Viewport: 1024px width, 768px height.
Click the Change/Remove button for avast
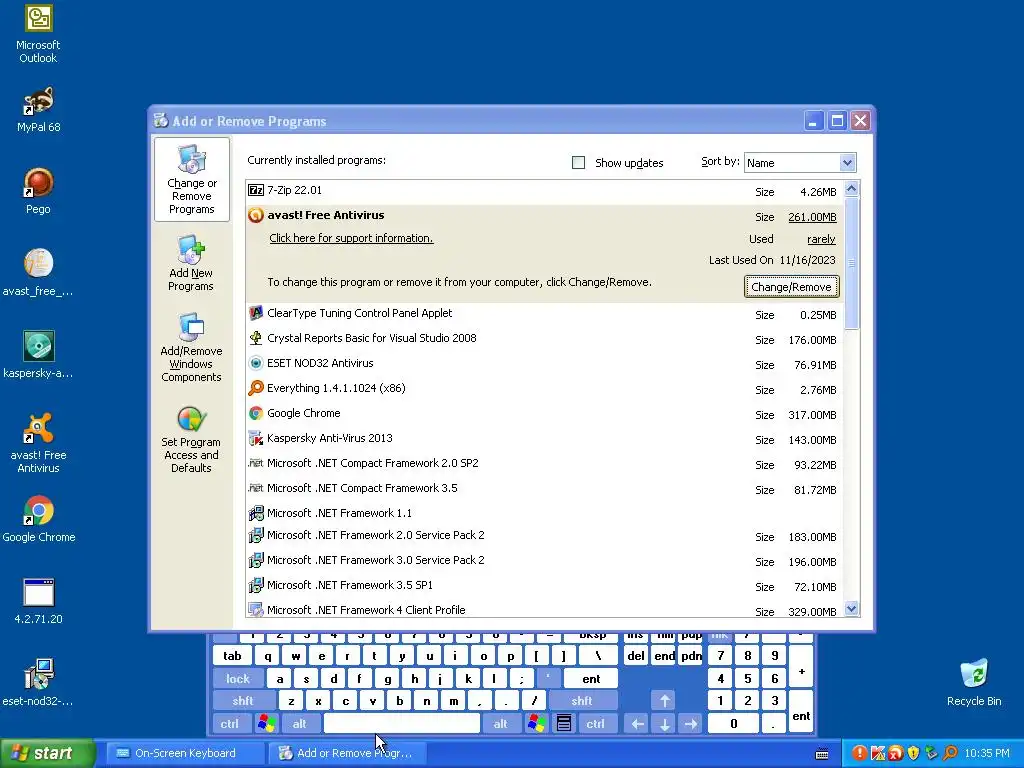point(791,287)
